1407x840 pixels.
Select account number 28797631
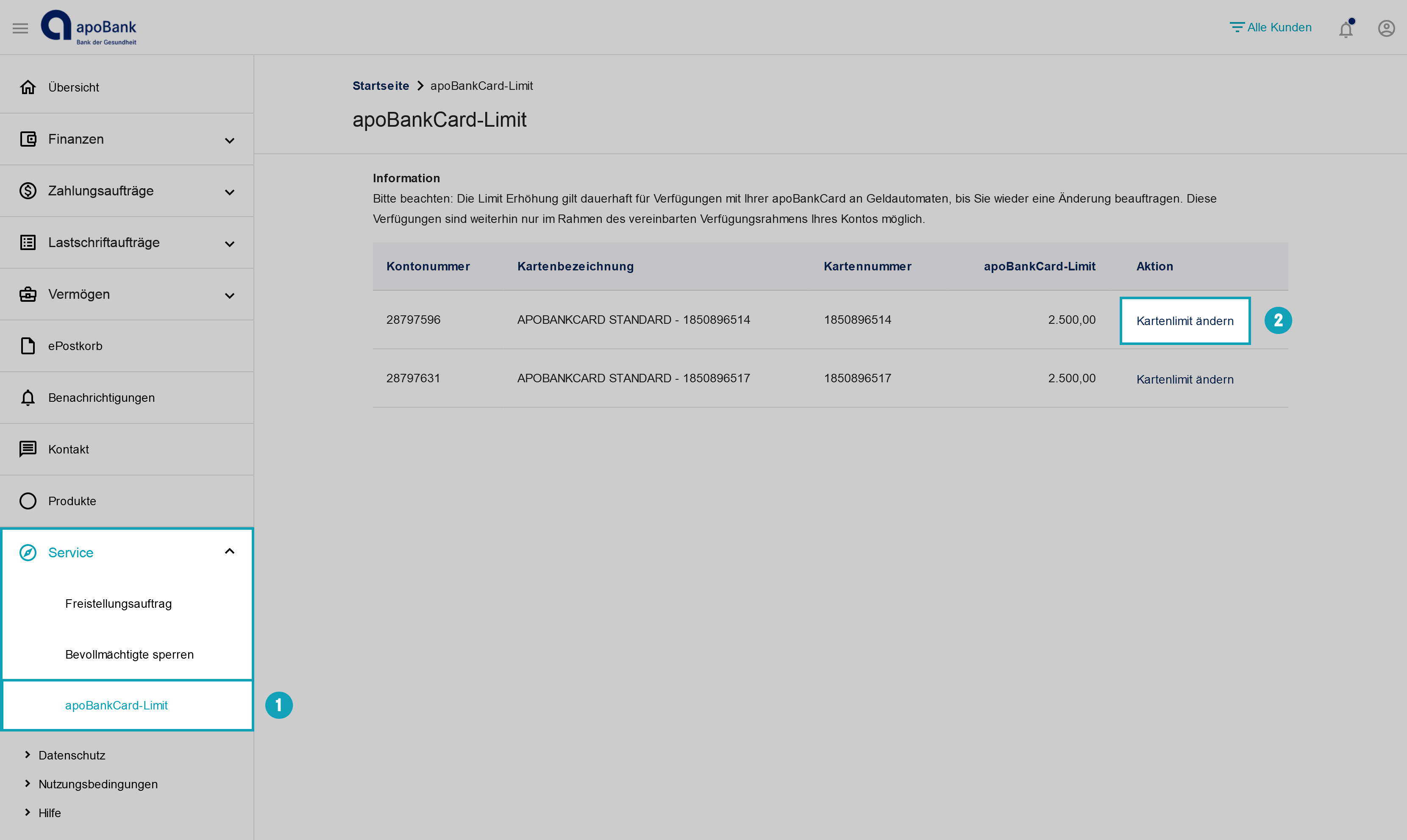(x=413, y=378)
